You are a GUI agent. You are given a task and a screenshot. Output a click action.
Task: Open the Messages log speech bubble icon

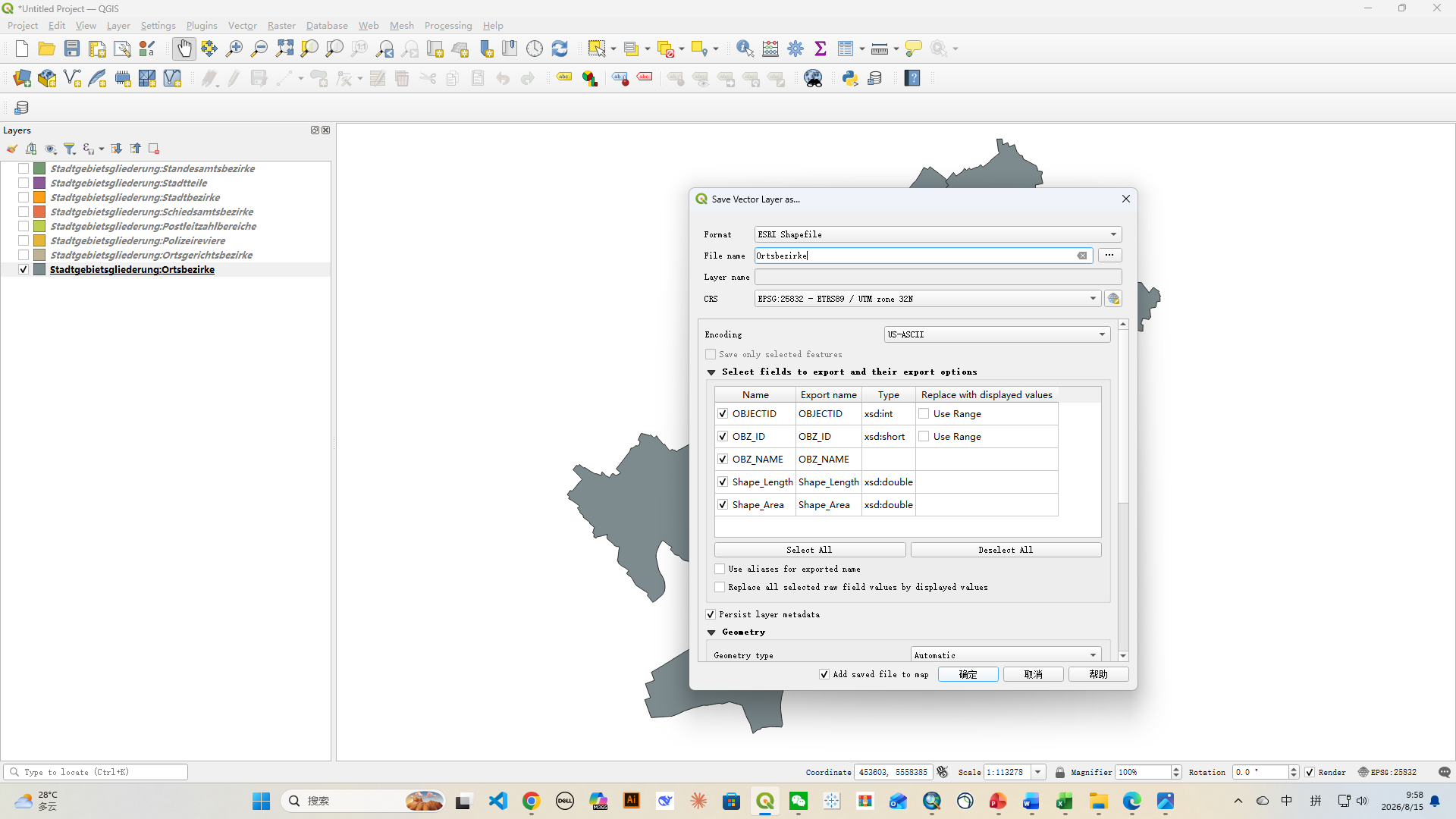(x=1444, y=772)
